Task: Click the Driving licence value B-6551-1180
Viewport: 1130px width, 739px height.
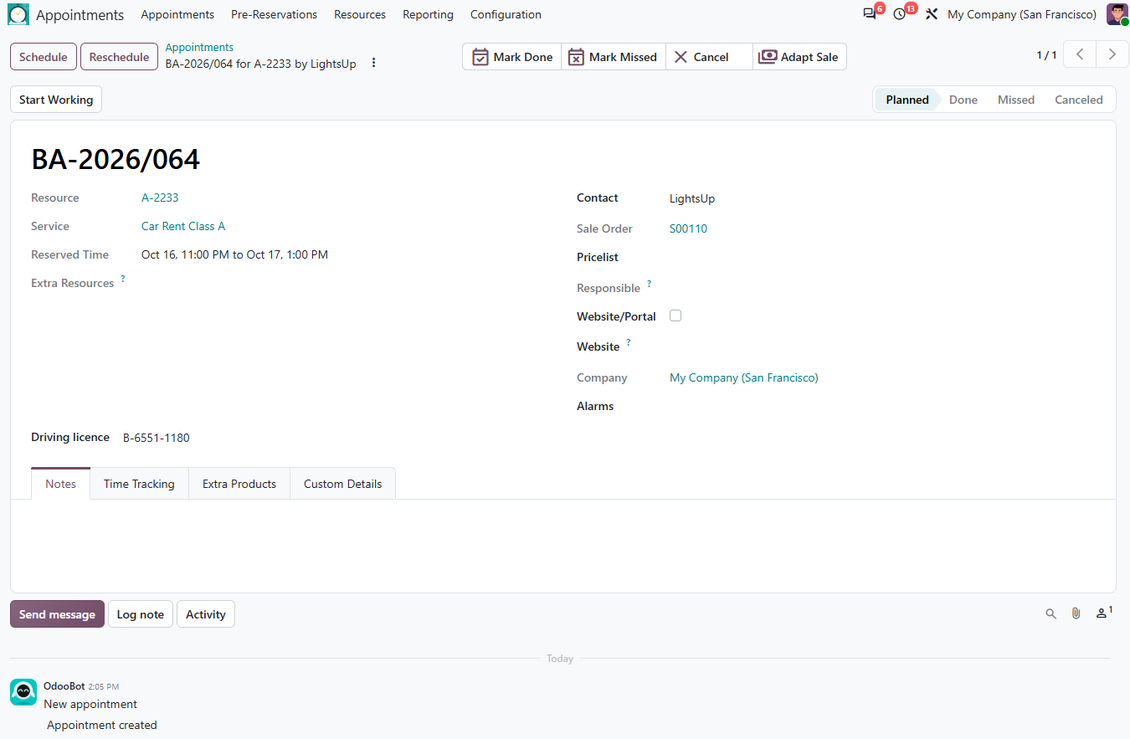Action: tap(156, 438)
